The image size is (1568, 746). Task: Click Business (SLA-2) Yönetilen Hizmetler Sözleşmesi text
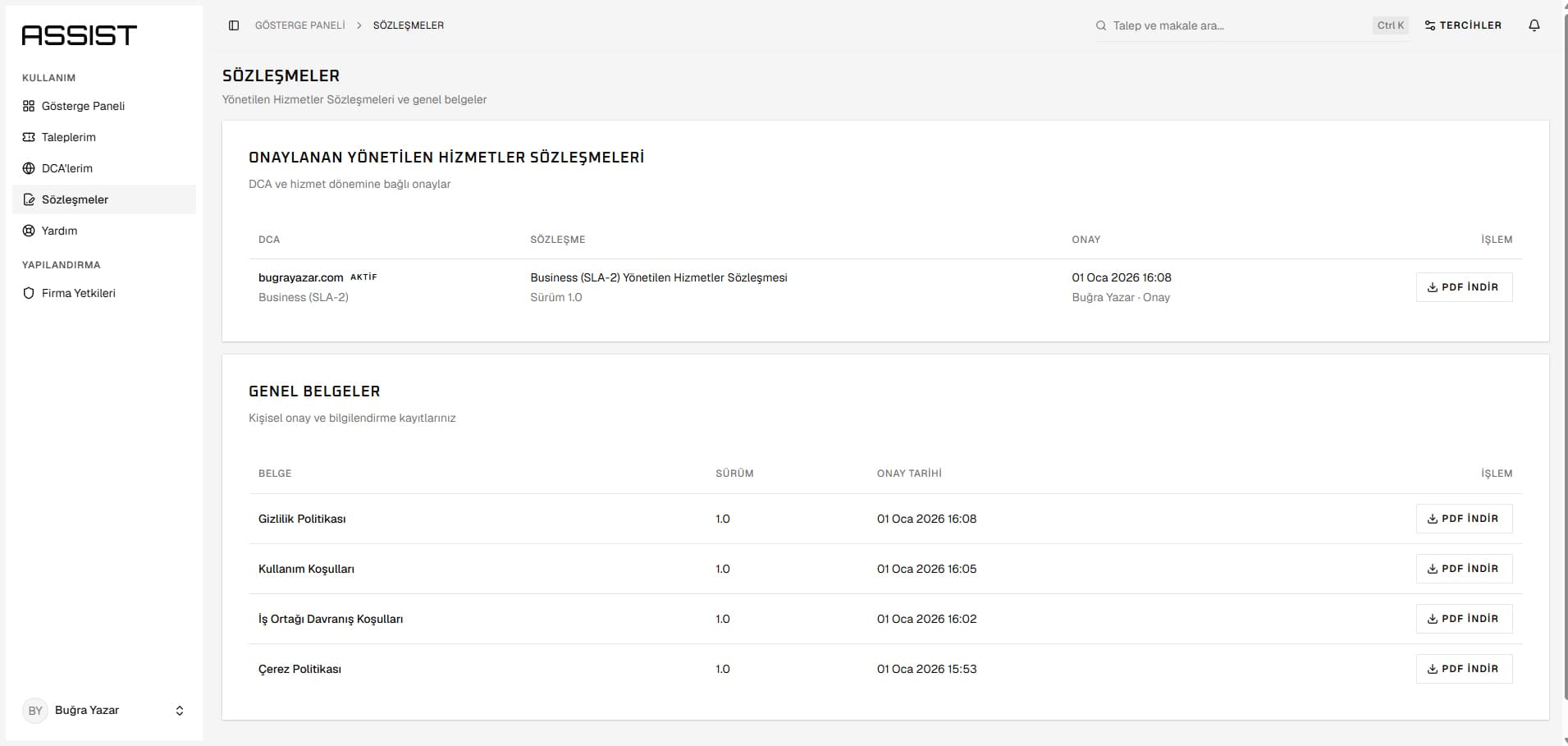(x=659, y=277)
